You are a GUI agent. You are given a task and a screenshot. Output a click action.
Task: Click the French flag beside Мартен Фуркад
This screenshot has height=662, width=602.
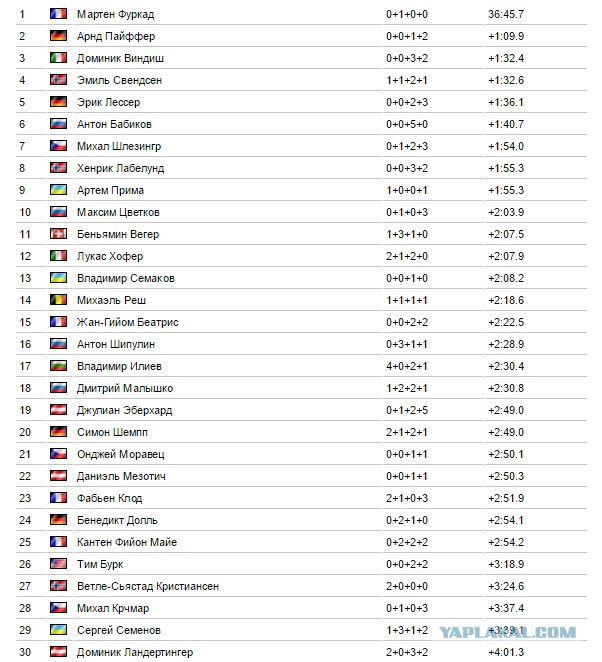click(58, 14)
